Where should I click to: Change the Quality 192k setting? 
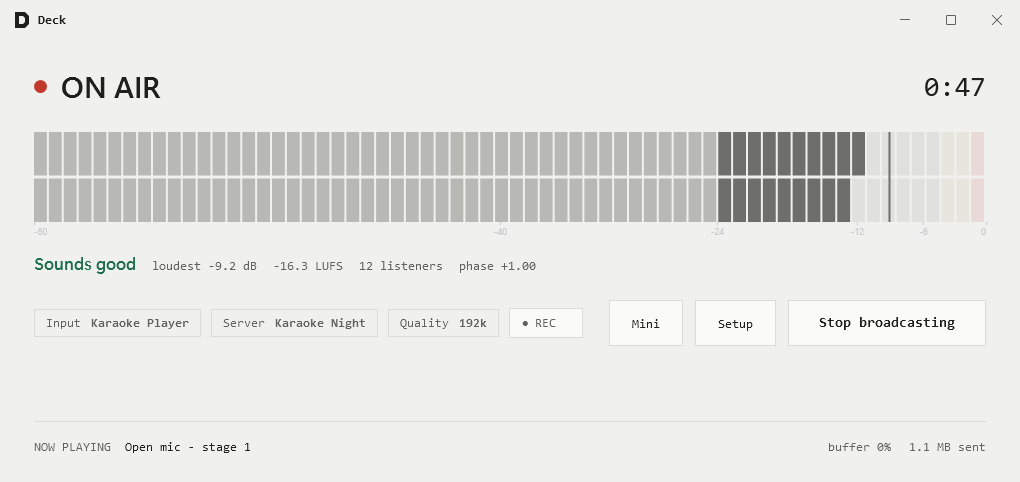(443, 323)
